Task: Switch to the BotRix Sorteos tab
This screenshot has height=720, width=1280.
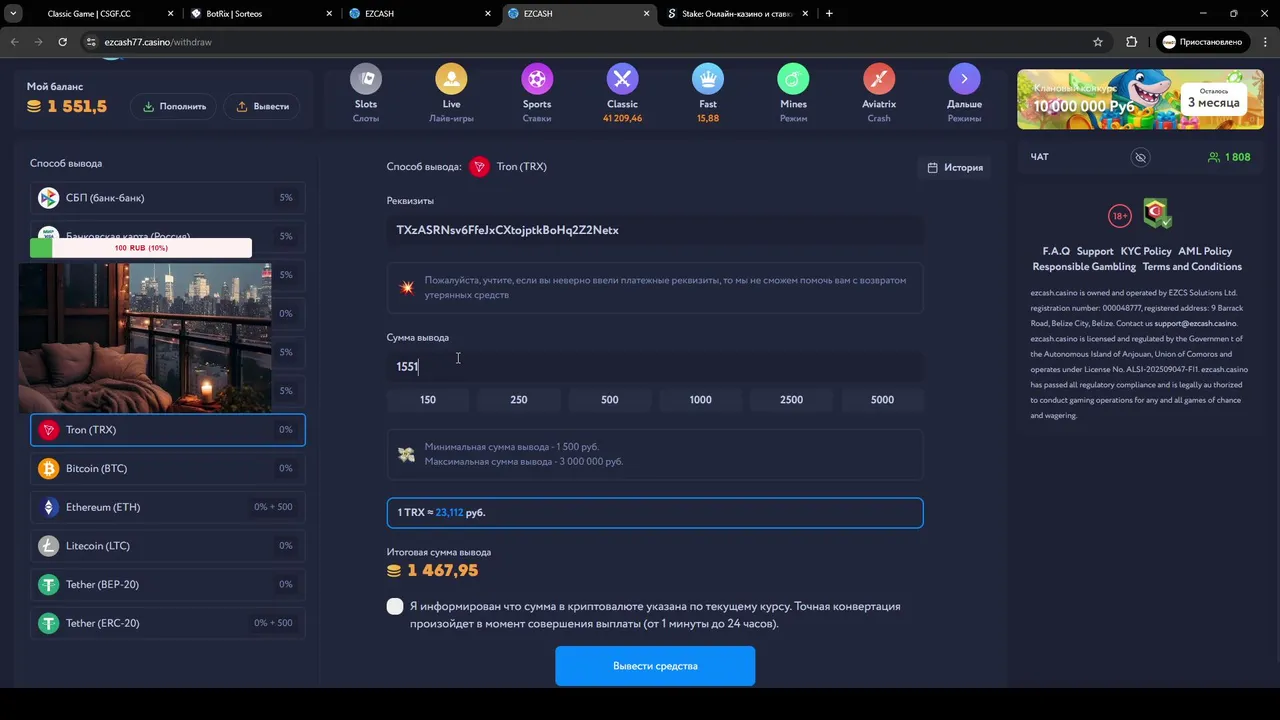Action: (262, 14)
